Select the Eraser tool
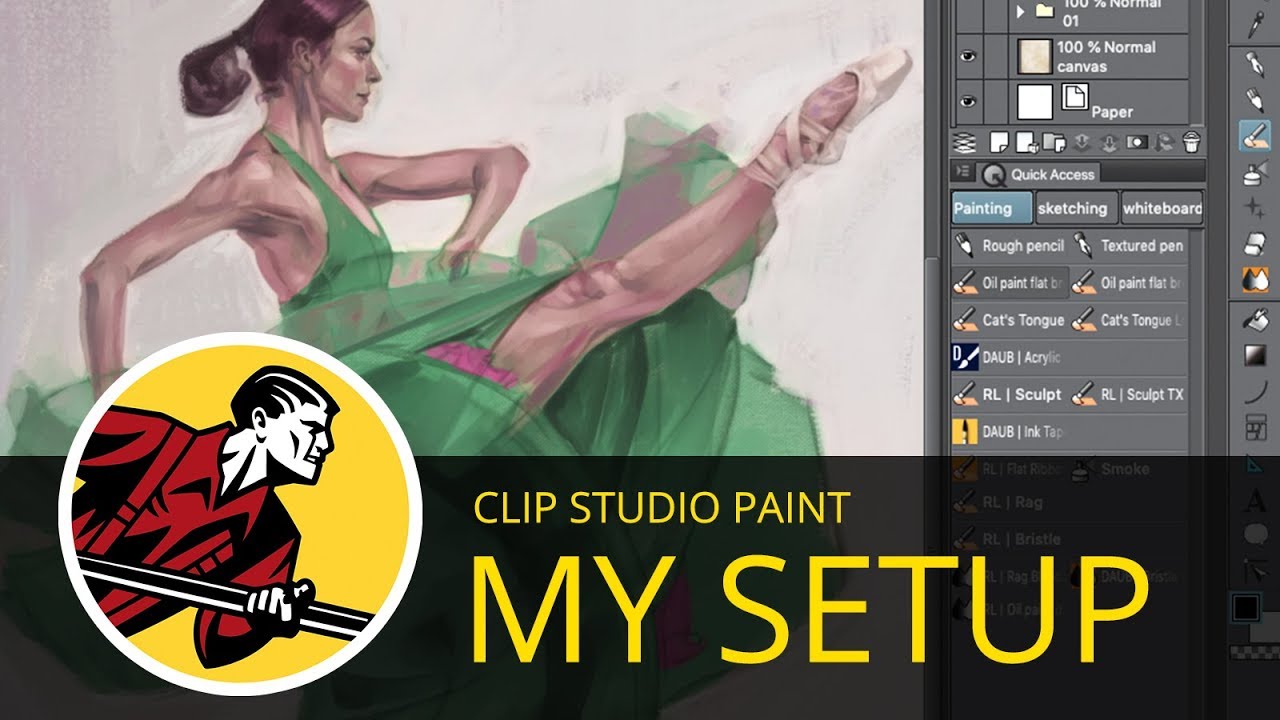Screen dimensions: 1280x720 (1255, 245)
